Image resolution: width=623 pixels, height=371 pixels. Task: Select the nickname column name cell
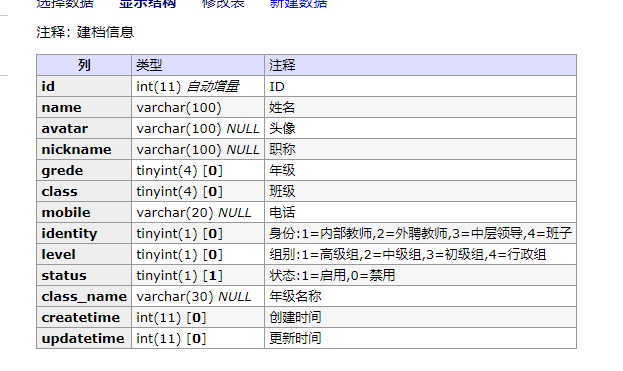[84, 149]
